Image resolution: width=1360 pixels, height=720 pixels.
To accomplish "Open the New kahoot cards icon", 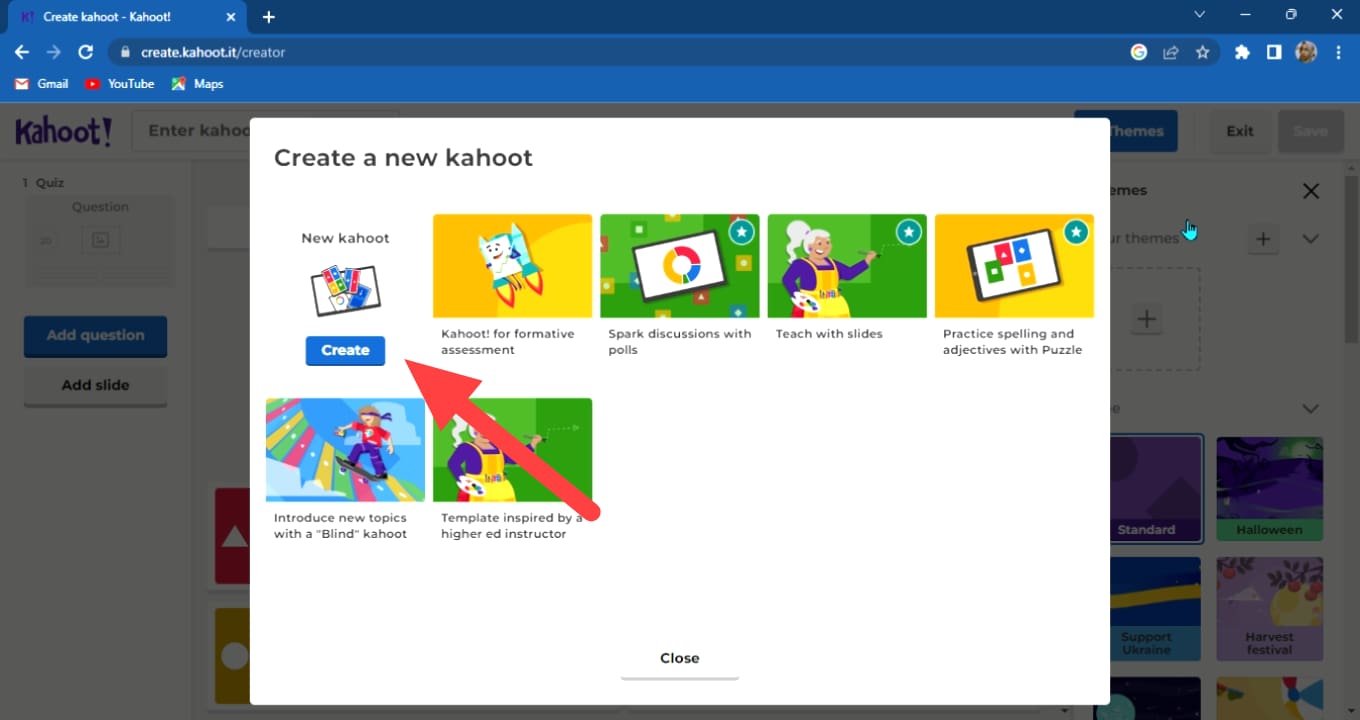I will (x=345, y=290).
